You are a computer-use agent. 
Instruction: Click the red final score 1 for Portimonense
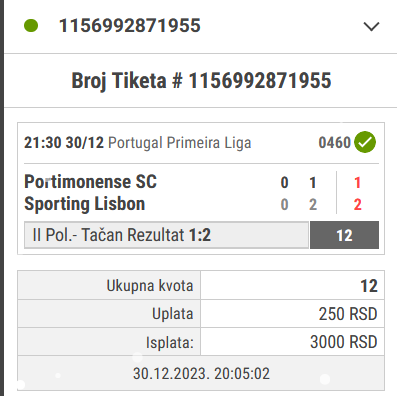coord(357,183)
